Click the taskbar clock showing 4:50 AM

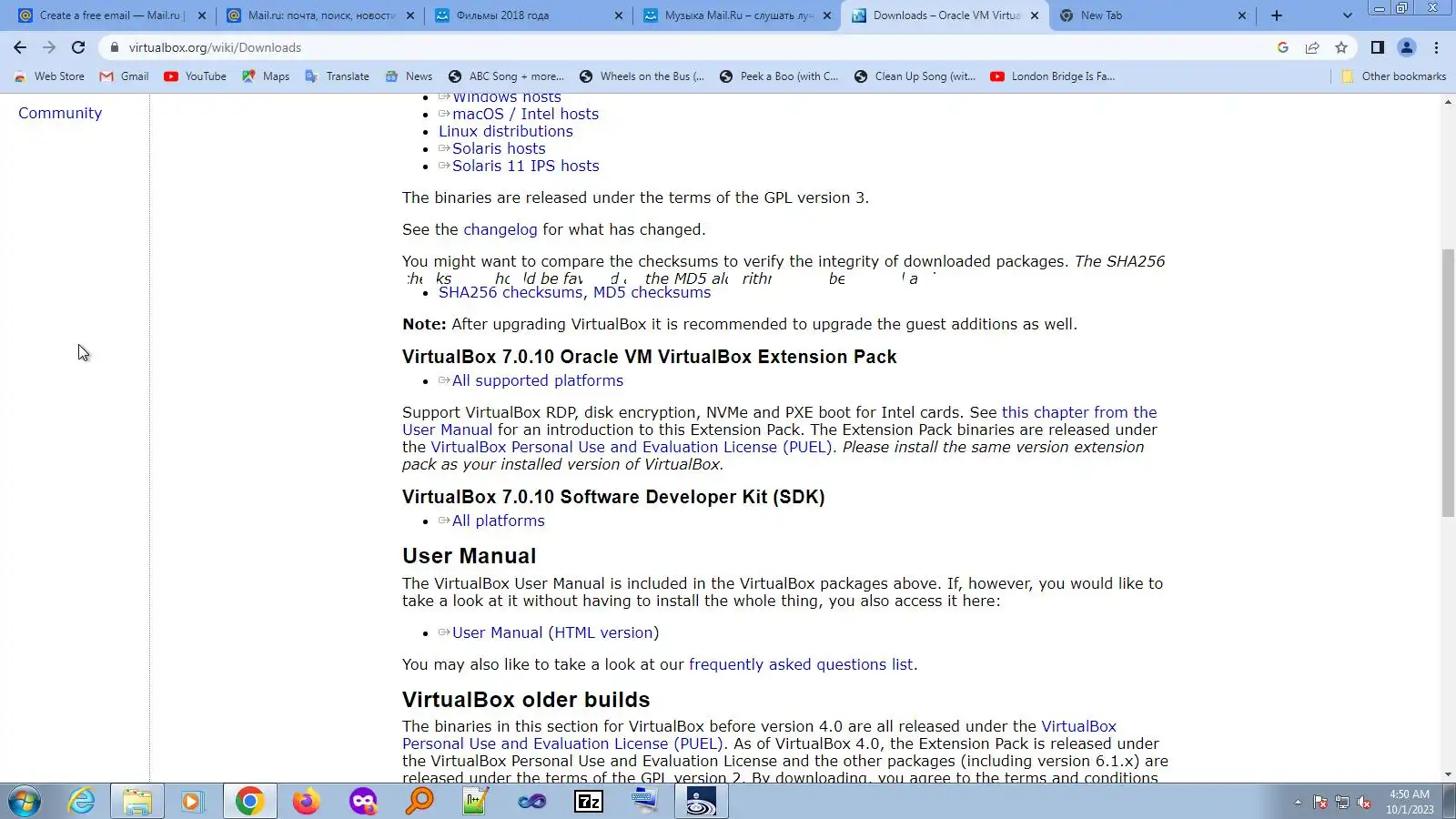pyautogui.click(x=1410, y=802)
